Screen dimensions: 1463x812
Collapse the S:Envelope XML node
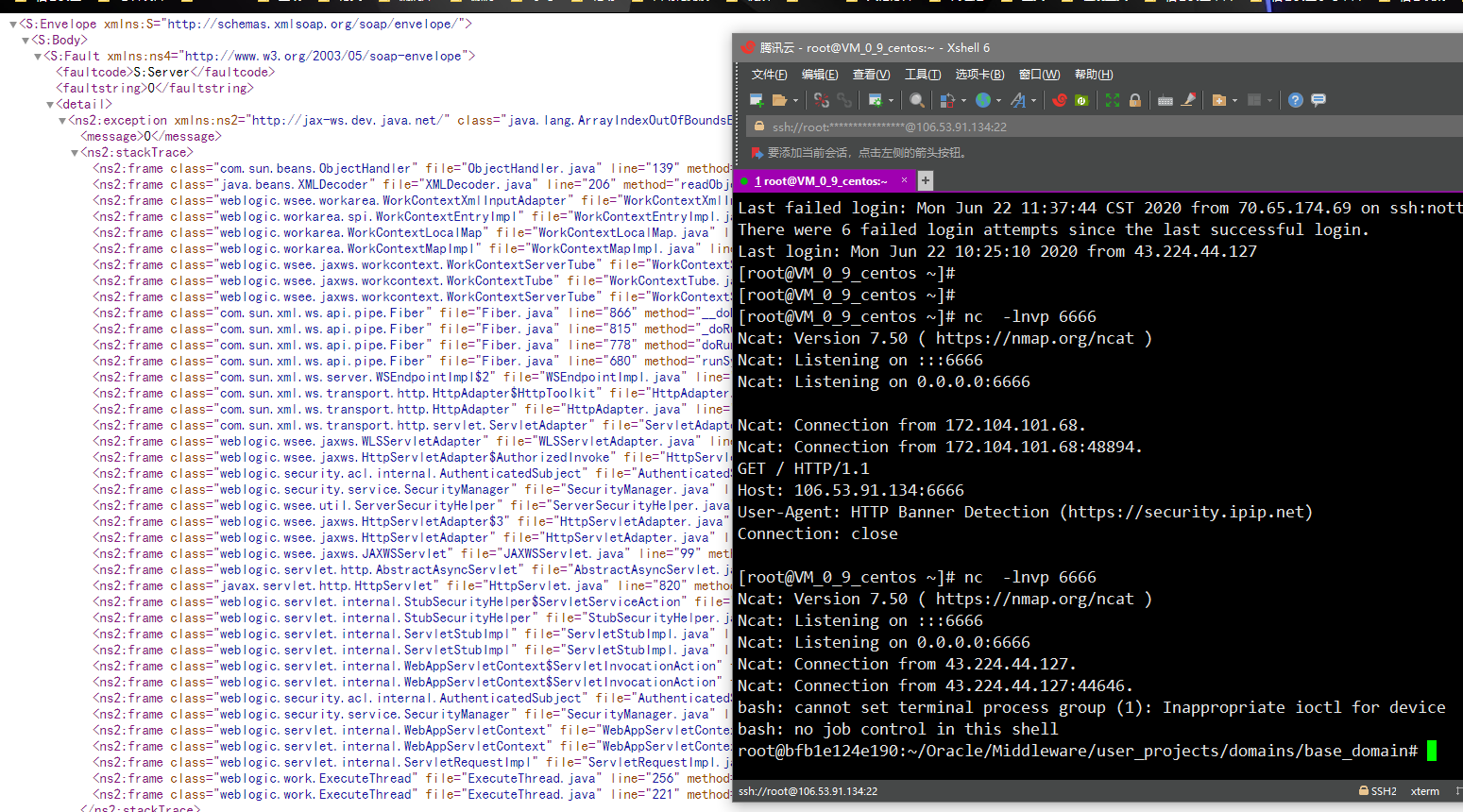[x=13, y=25]
